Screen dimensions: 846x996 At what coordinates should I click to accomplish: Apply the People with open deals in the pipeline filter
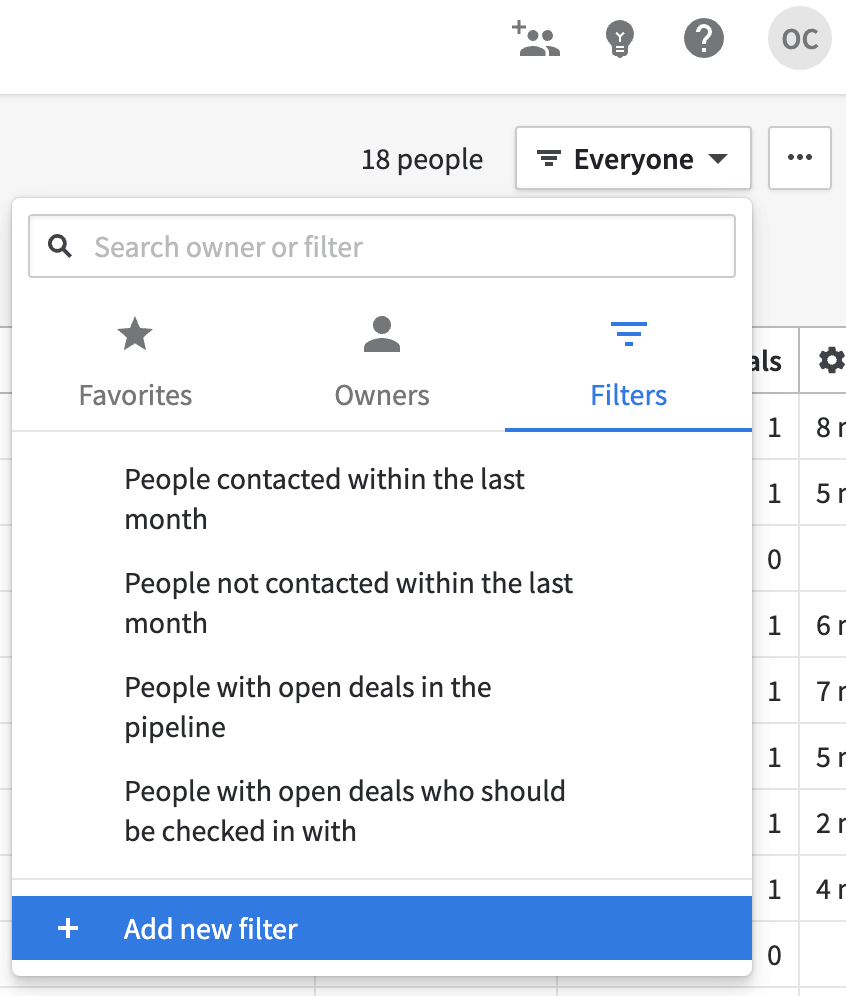pos(307,707)
